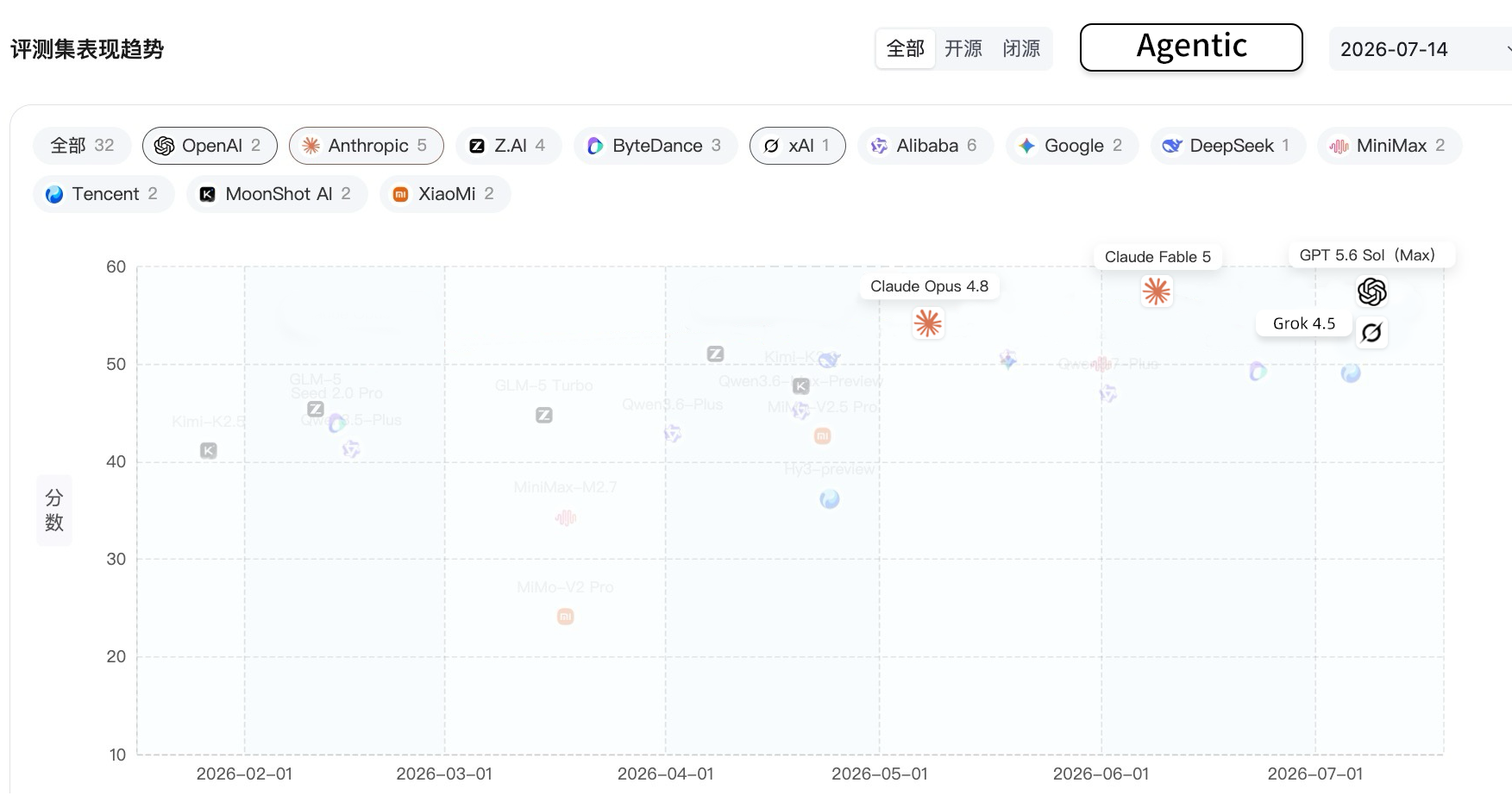Viewport: 1512px width, 802px height.
Task: Click the Claude Opus 4.8 Anthropic marker
Action: click(x=928, y=323)
